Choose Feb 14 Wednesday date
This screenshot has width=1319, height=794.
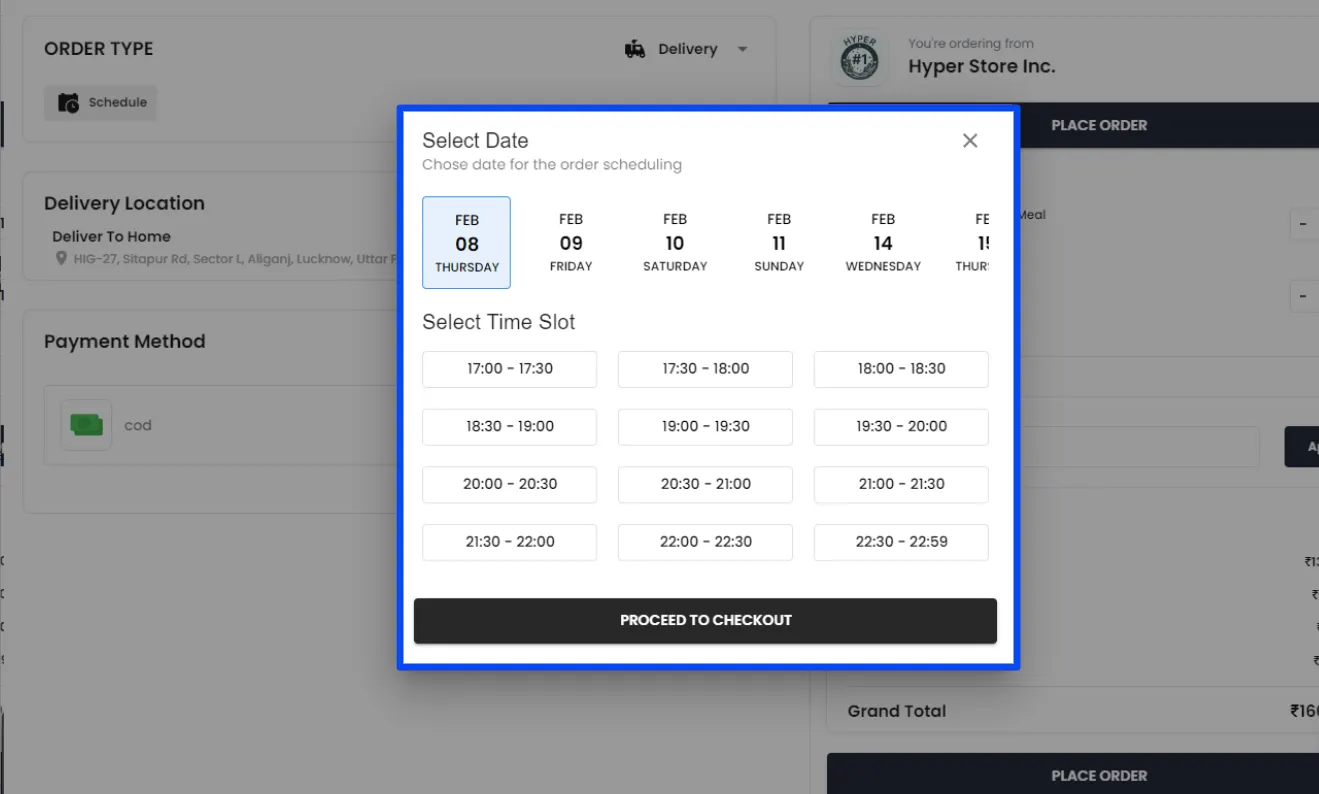pyautogui.click(x=883, y=243)
